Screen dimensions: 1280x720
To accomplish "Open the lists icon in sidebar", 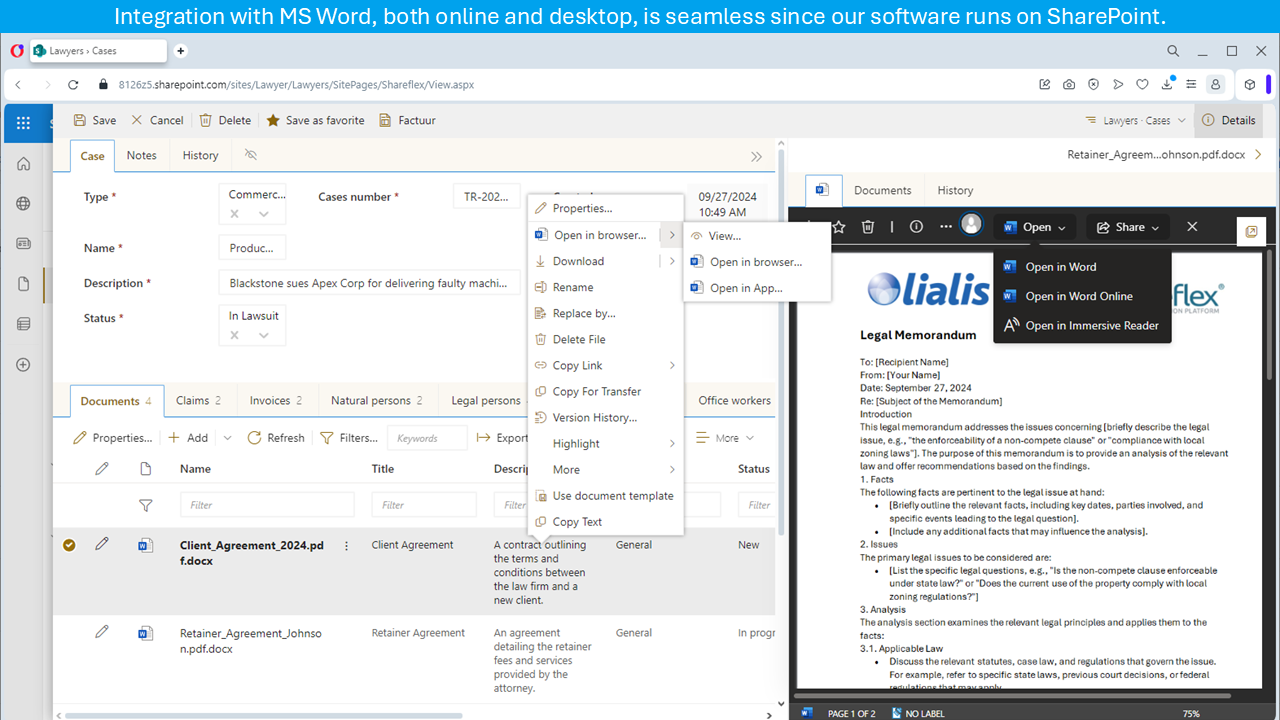I will click(x=23, y=324).
